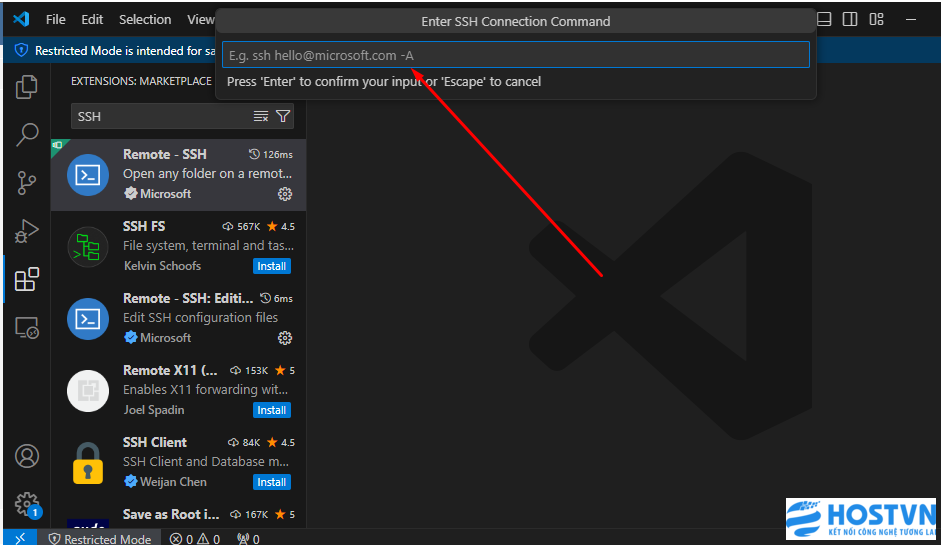
Task: Minimize the VS Code window
Action: (911, 19)
